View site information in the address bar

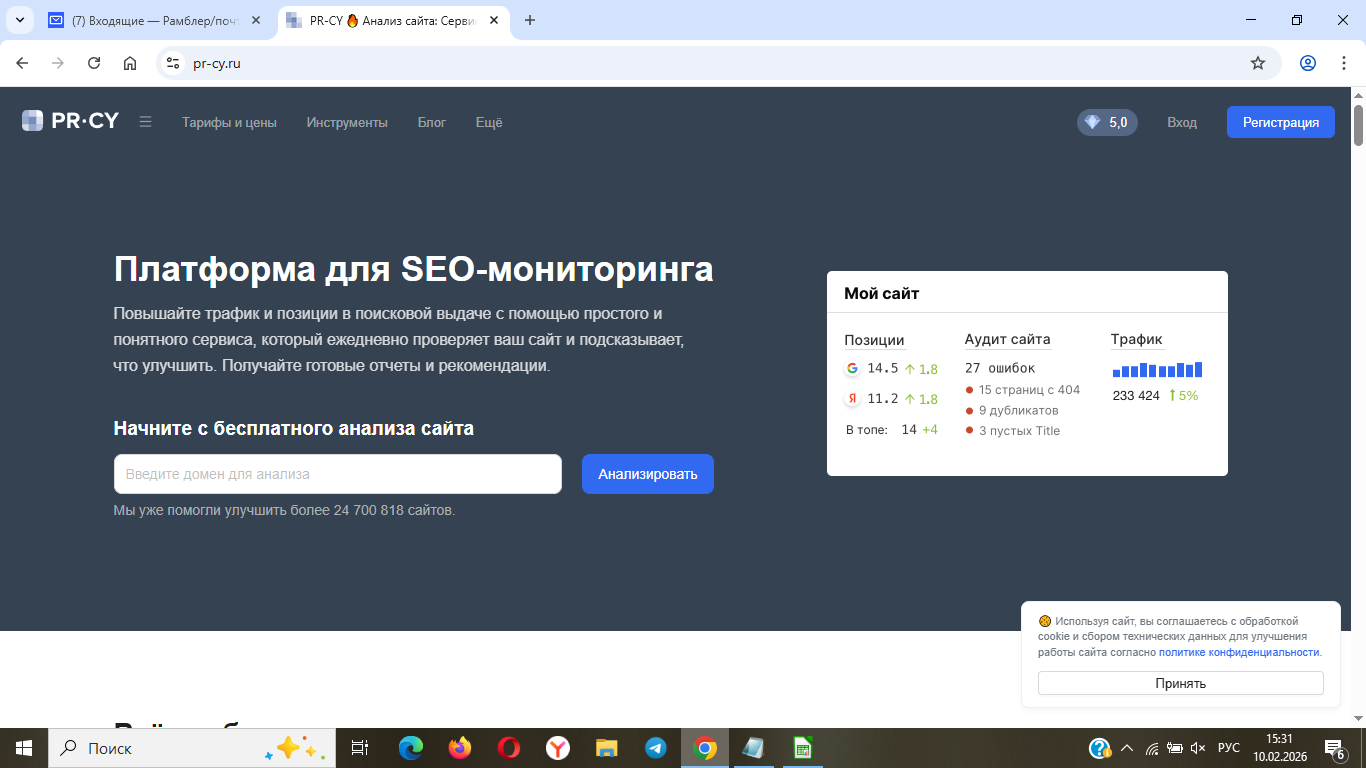174,63
